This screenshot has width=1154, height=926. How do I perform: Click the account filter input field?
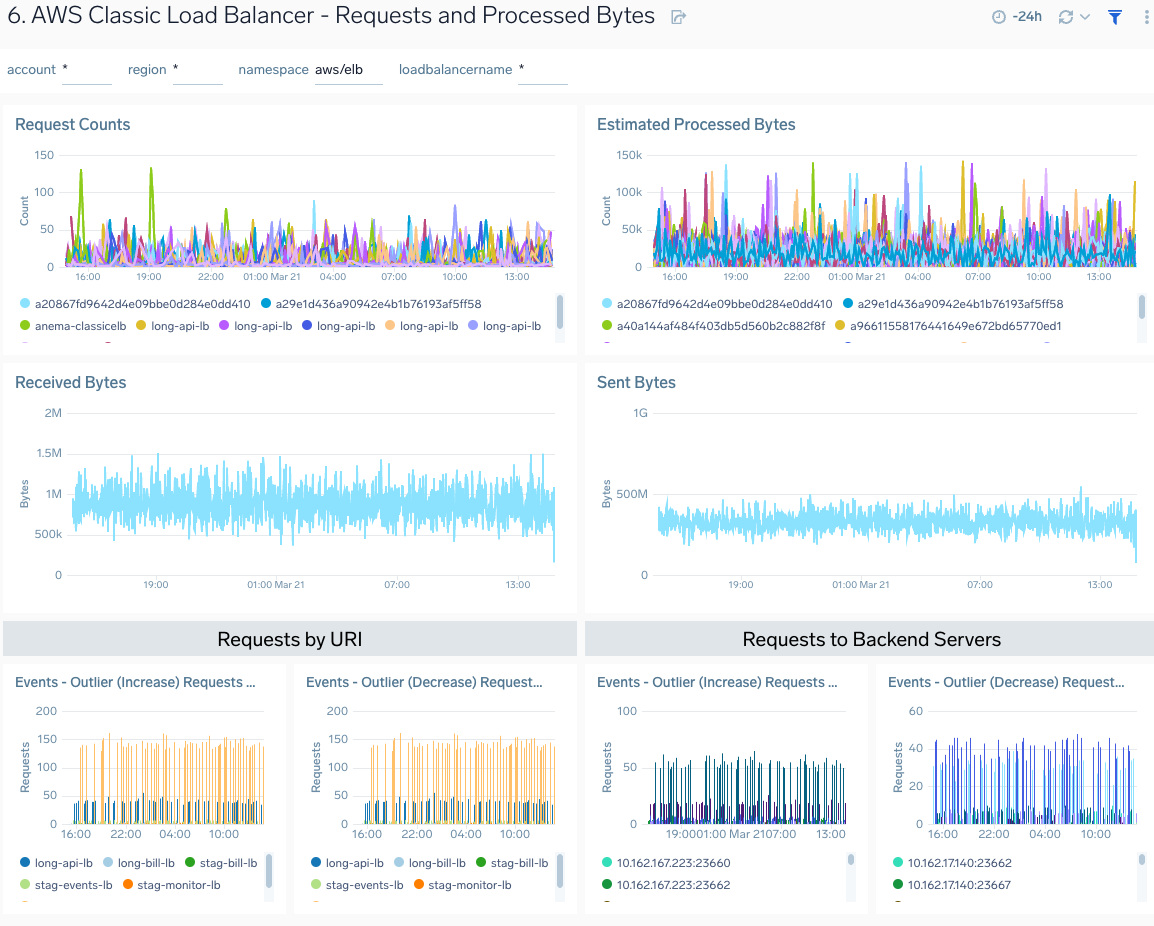85,69
